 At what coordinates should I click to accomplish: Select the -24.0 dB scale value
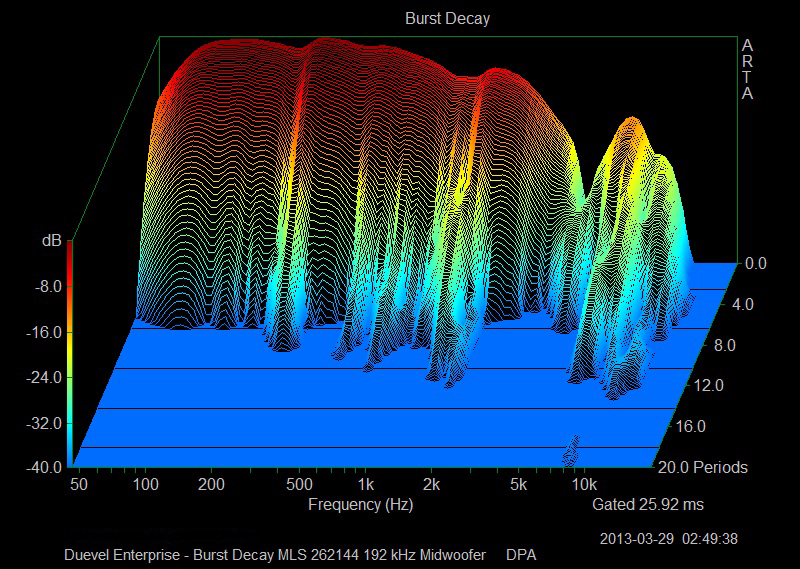click(x=44, y=378)
